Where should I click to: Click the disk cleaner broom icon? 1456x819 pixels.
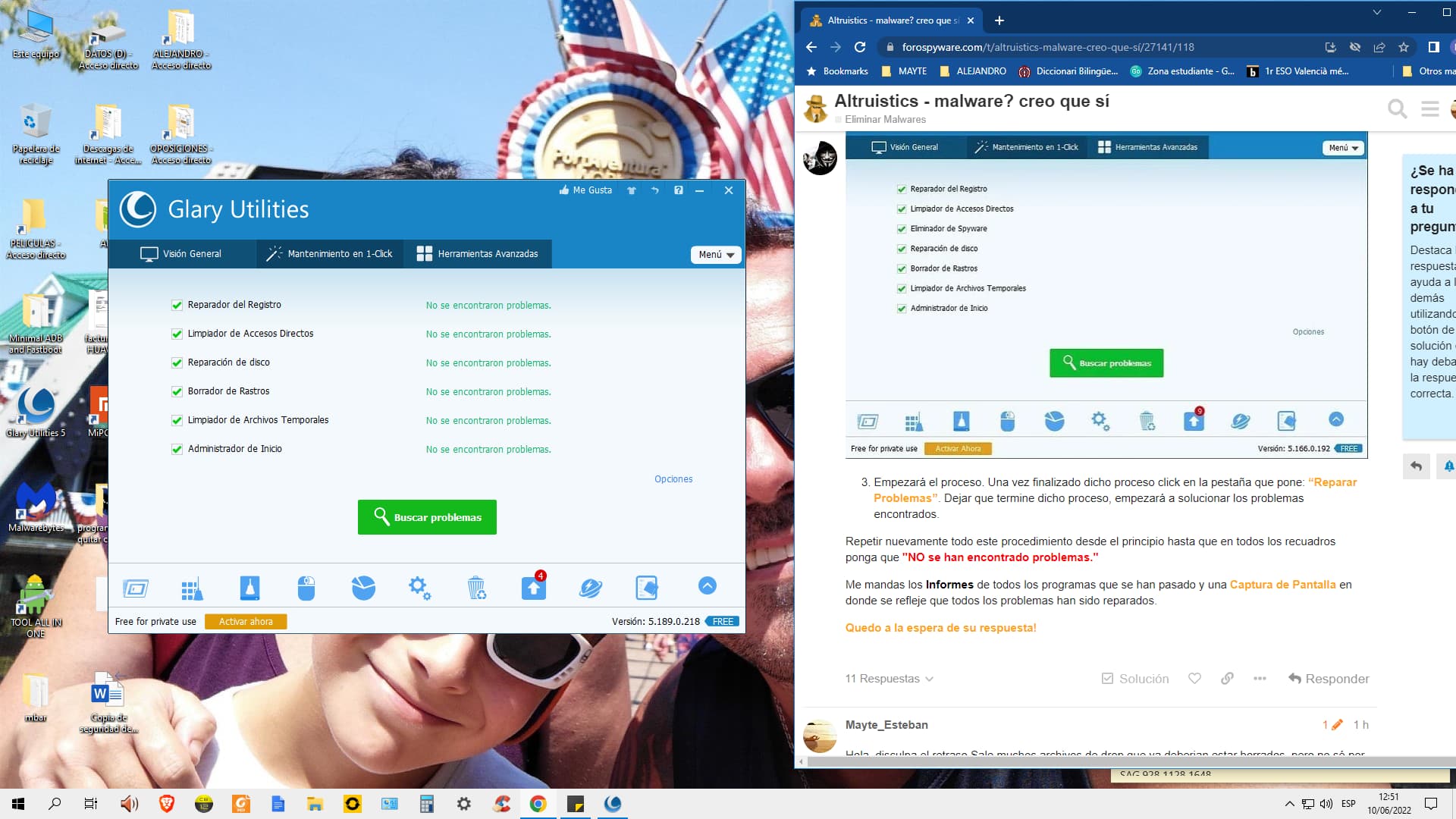(249, 588)
